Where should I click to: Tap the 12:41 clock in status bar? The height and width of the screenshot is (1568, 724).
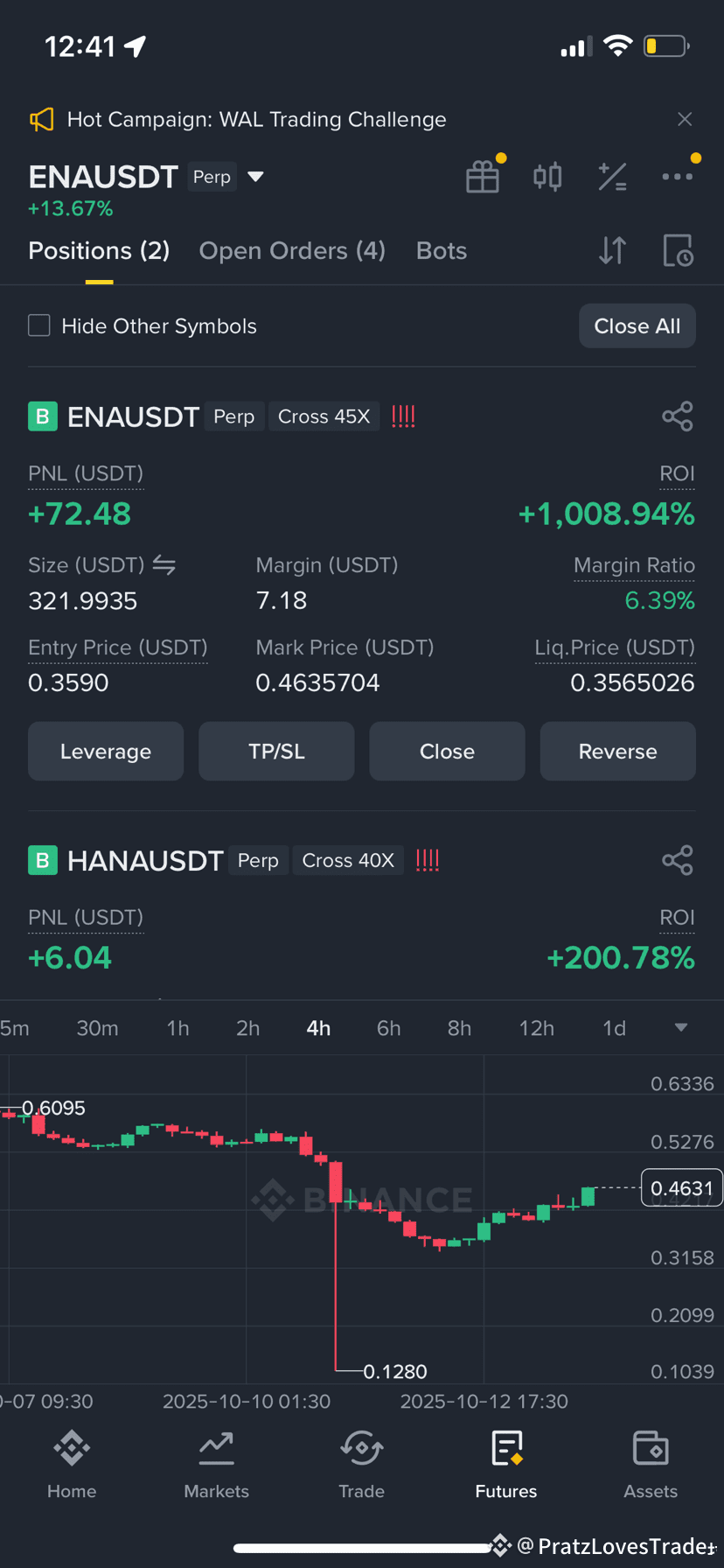[x=80, y=45]
